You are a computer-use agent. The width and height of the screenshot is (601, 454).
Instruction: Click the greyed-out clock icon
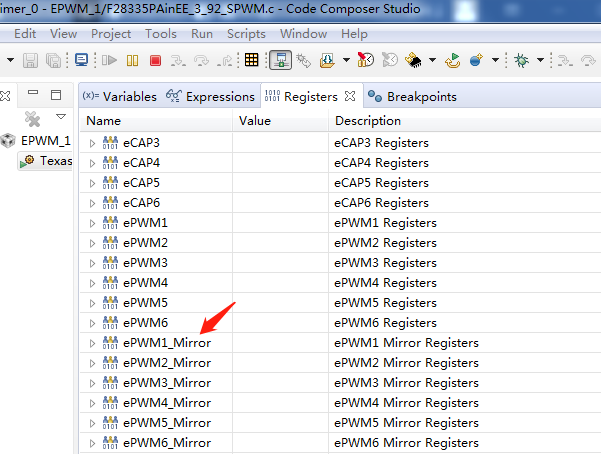tap(390, 60)
